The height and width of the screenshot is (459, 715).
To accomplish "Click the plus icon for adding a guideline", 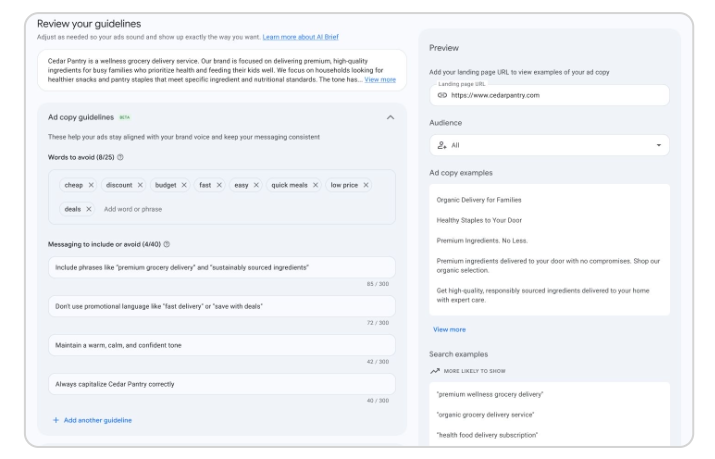I will point(56,420).
